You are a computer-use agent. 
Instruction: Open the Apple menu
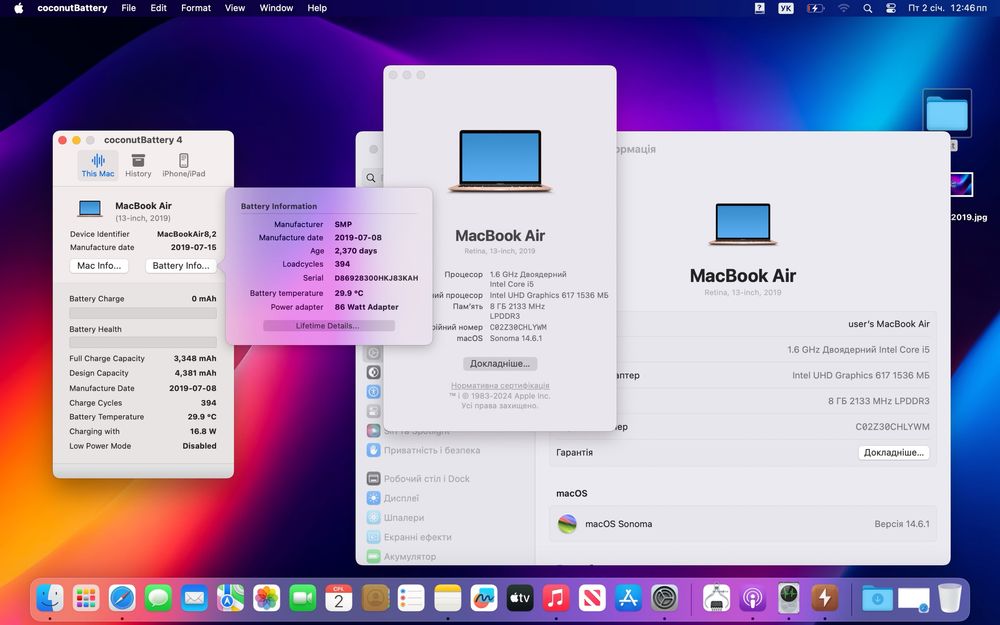(x=18, y=8)
